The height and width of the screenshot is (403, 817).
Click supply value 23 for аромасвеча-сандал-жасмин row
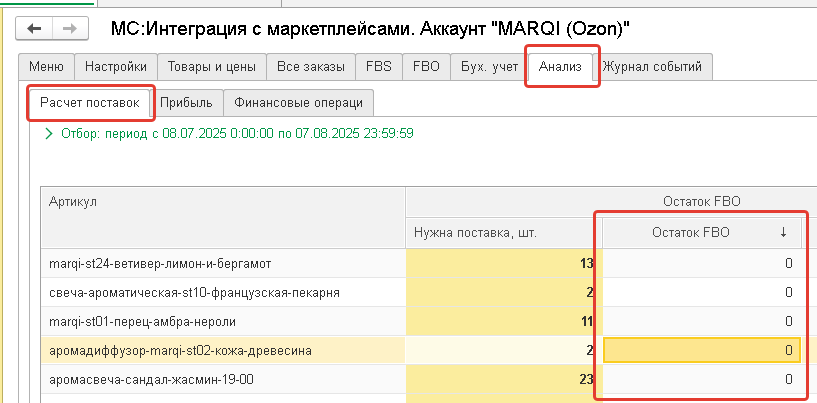(504, 380)
